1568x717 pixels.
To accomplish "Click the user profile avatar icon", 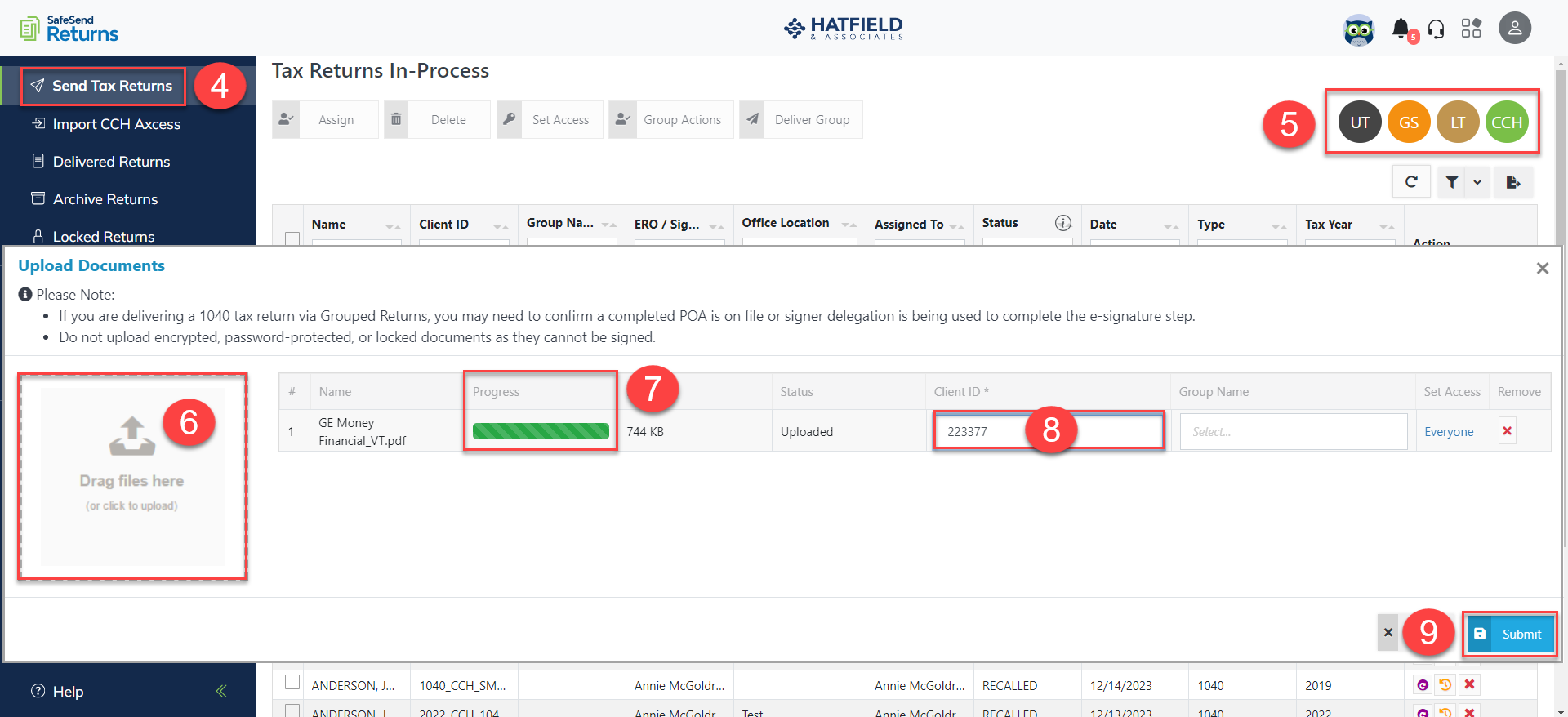I will pos(1514,29).
